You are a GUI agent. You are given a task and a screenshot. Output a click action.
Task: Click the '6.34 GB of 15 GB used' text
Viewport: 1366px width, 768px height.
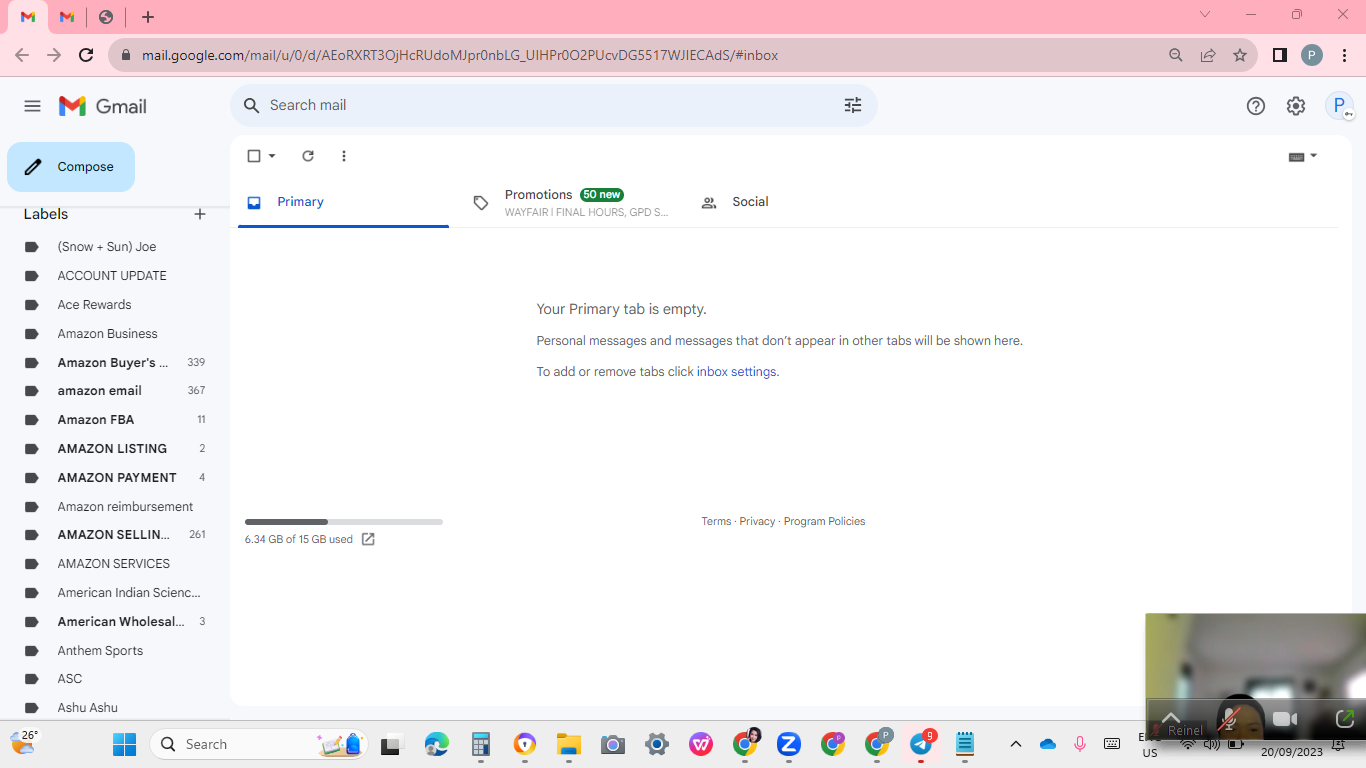click(x=299, y=539)
